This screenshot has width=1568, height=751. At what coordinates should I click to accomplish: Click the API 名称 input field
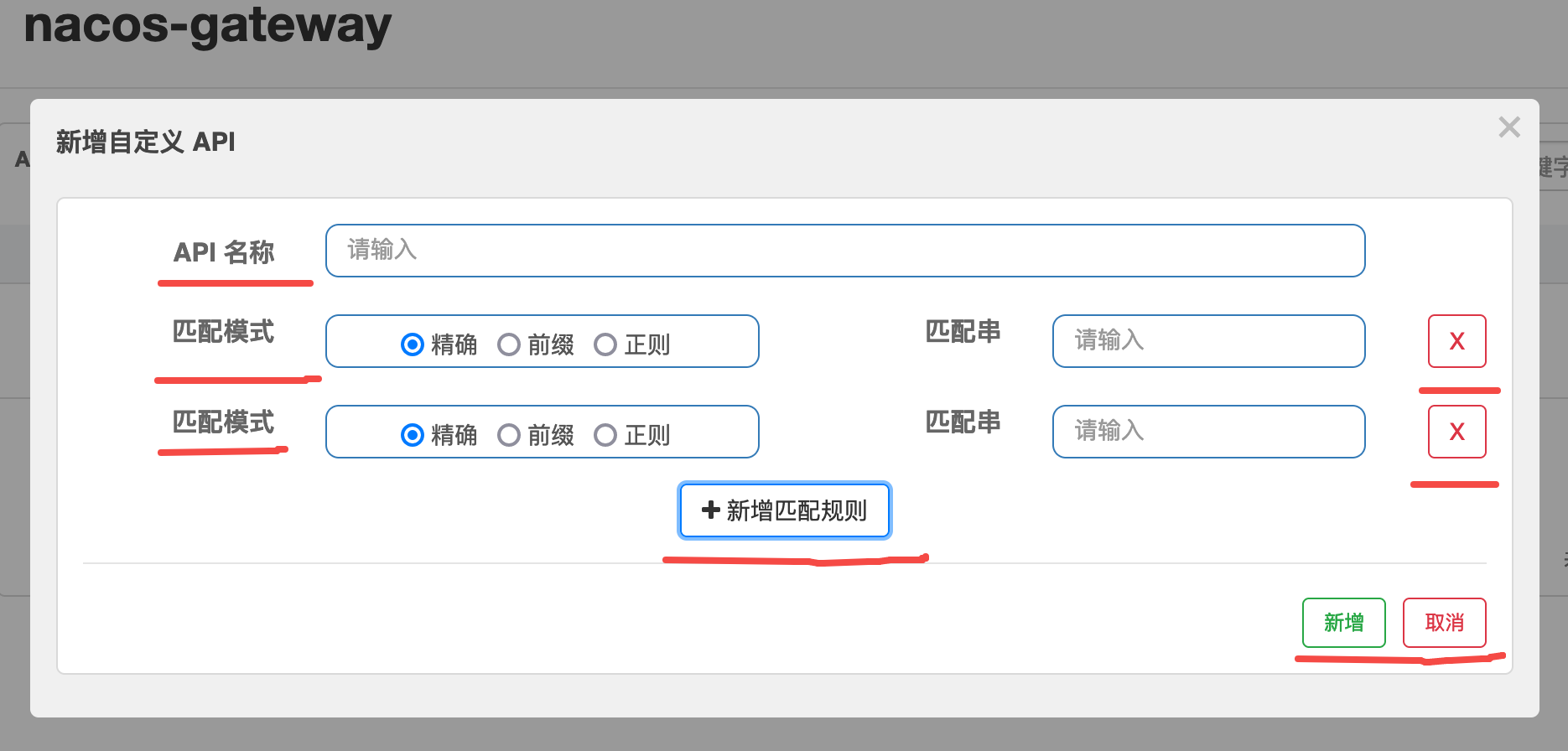[x=845, y=251]
